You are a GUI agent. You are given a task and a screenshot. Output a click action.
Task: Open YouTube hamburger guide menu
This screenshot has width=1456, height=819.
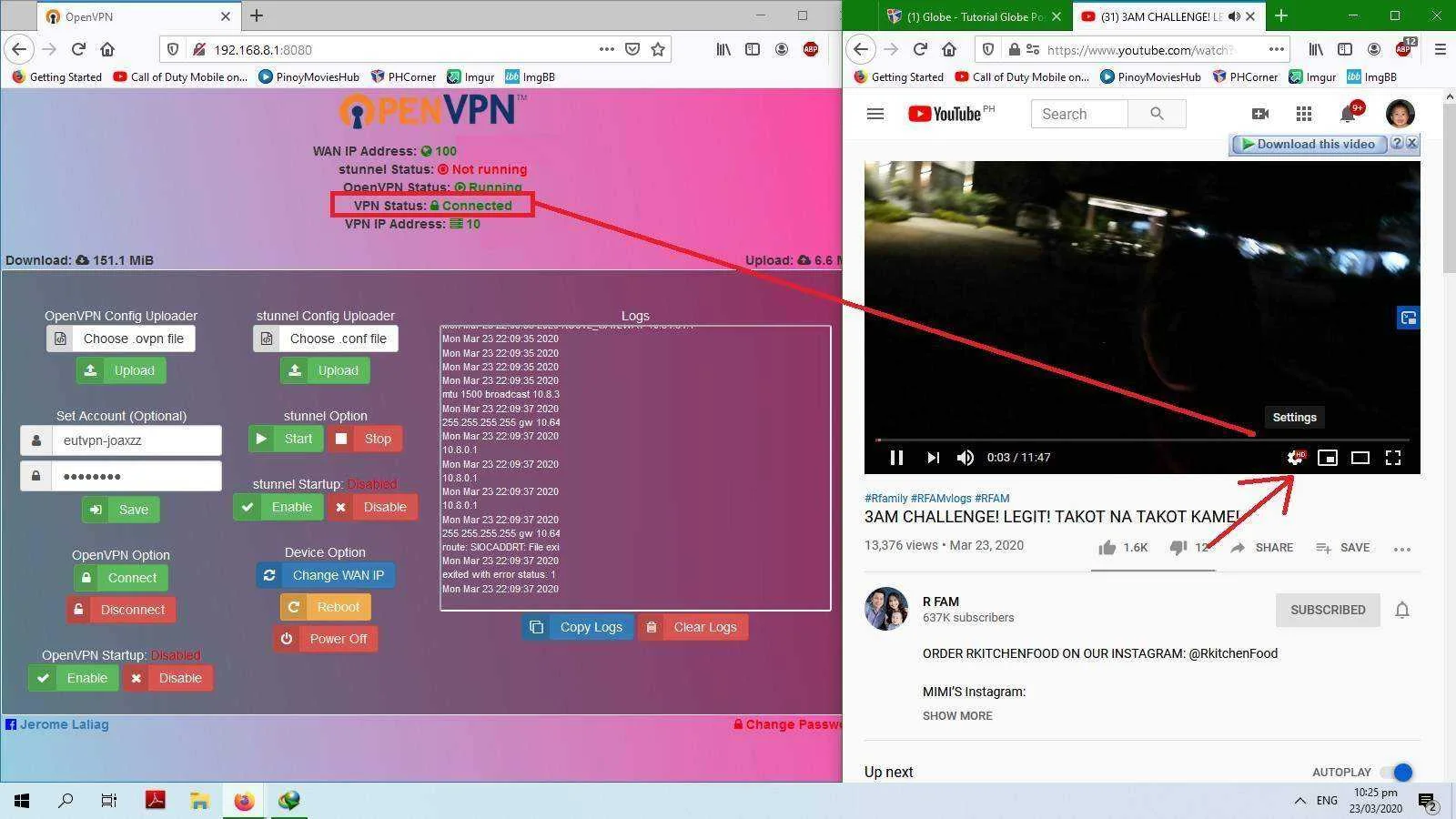tap(875, 114)
